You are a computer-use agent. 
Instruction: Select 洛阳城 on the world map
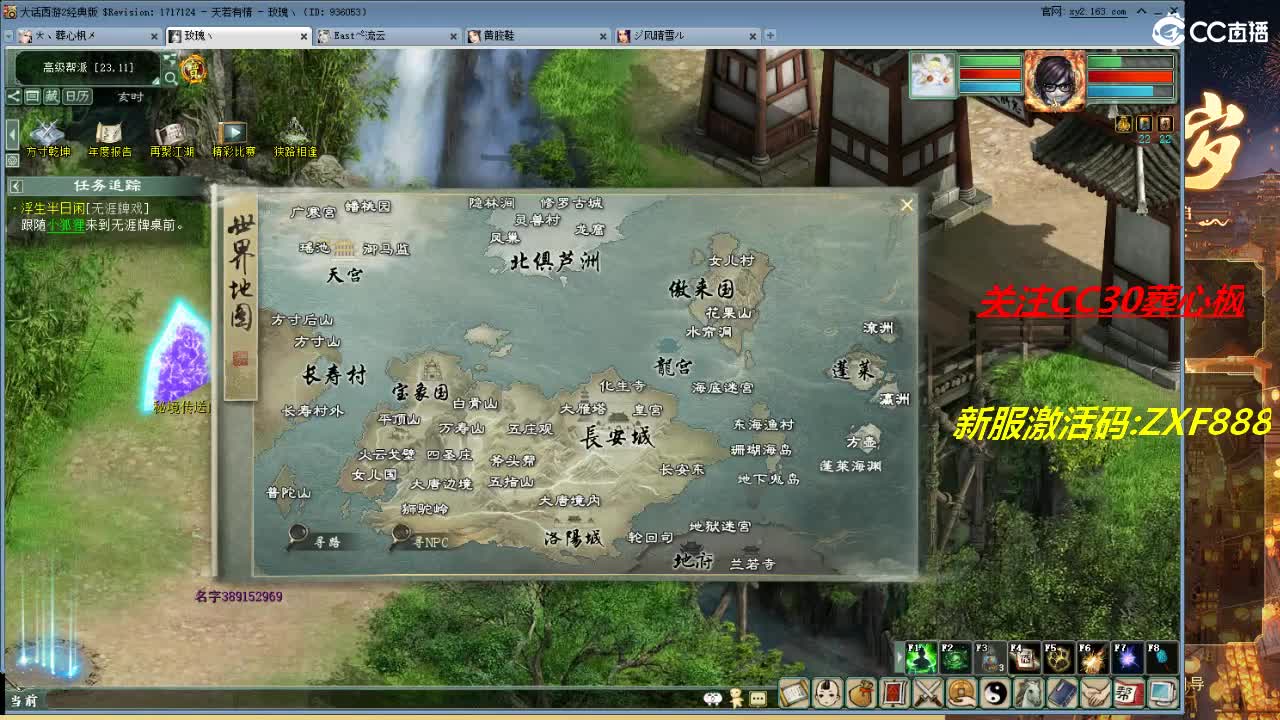[573, 537]
